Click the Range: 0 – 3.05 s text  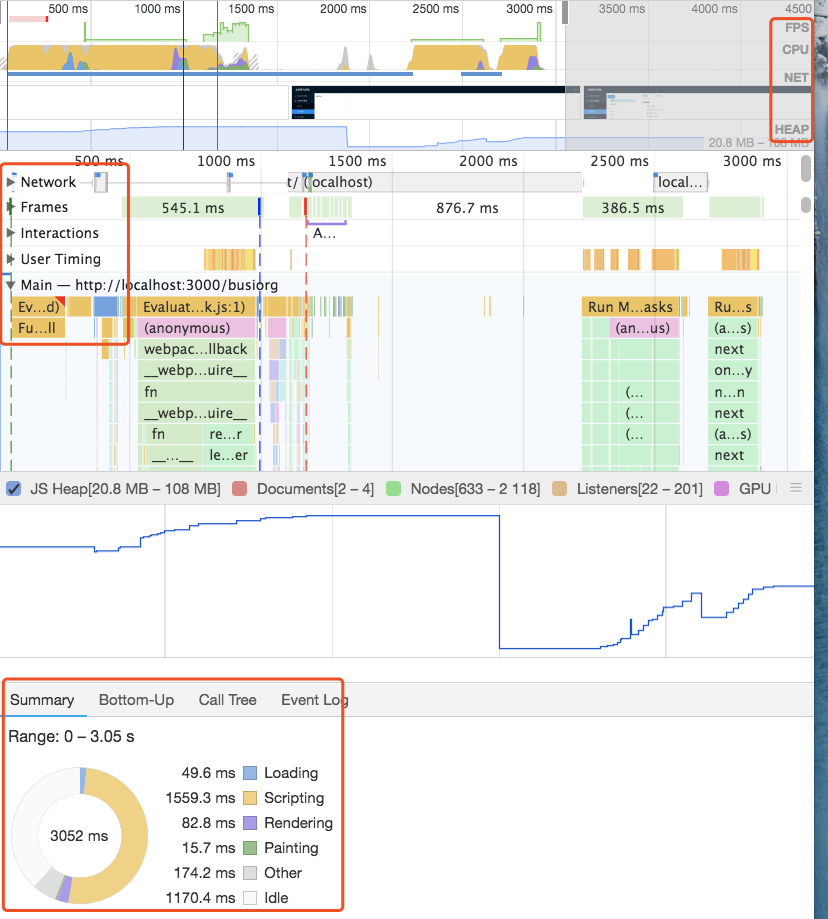click(x=71, y=737)
